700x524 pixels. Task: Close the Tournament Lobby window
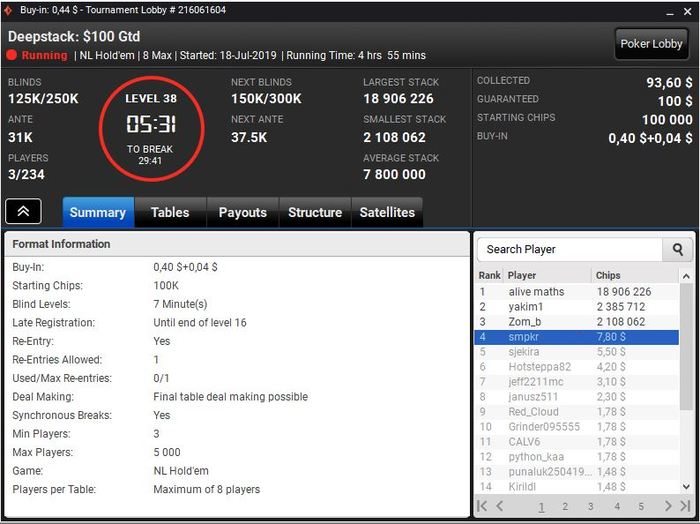pyautogui.click(x=688, y=12)
